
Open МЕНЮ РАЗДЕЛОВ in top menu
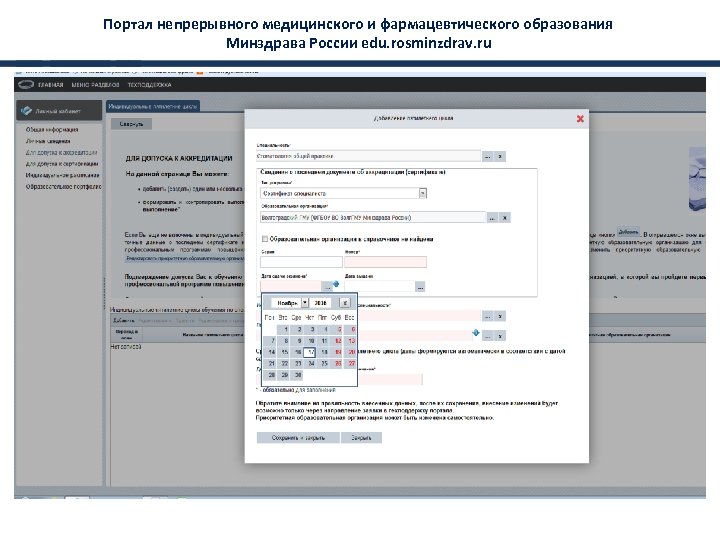(96, 85)
